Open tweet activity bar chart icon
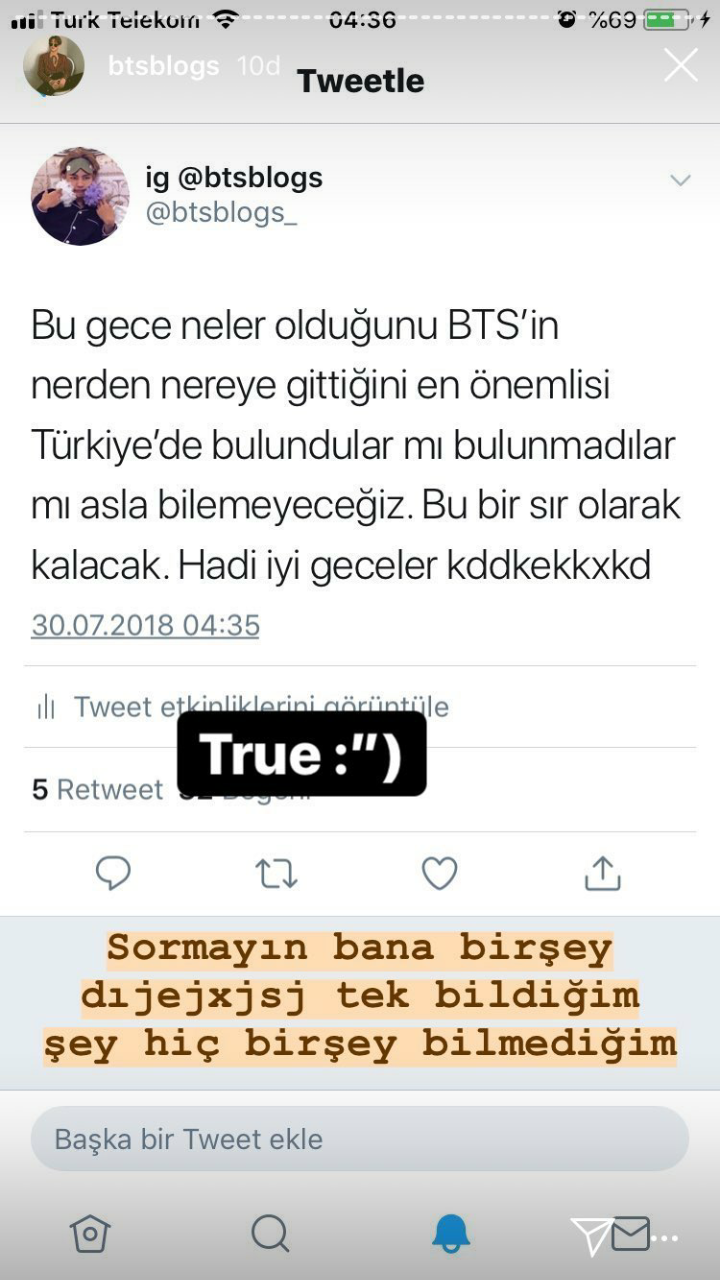Viewport: 720px width, 1280px height. (x=46, y=707)
